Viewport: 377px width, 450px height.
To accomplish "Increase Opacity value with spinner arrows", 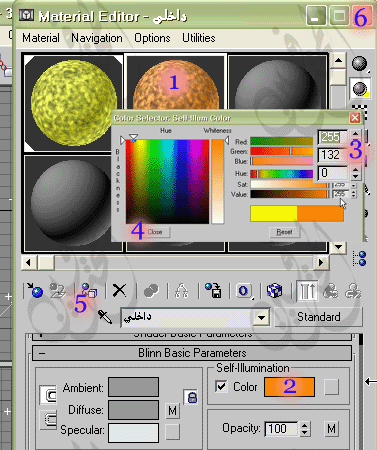I will pyautogui.click(x=304, y=425).
